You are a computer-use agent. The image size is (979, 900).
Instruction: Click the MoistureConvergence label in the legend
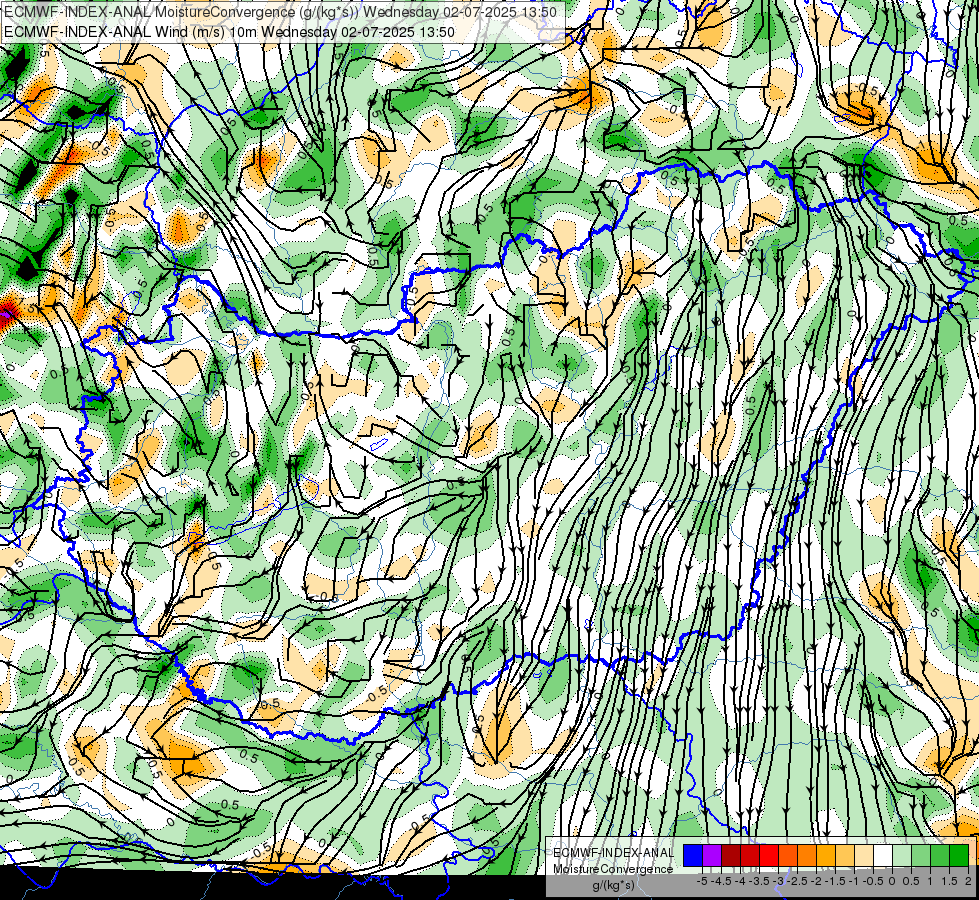click(x=613, y=869)
